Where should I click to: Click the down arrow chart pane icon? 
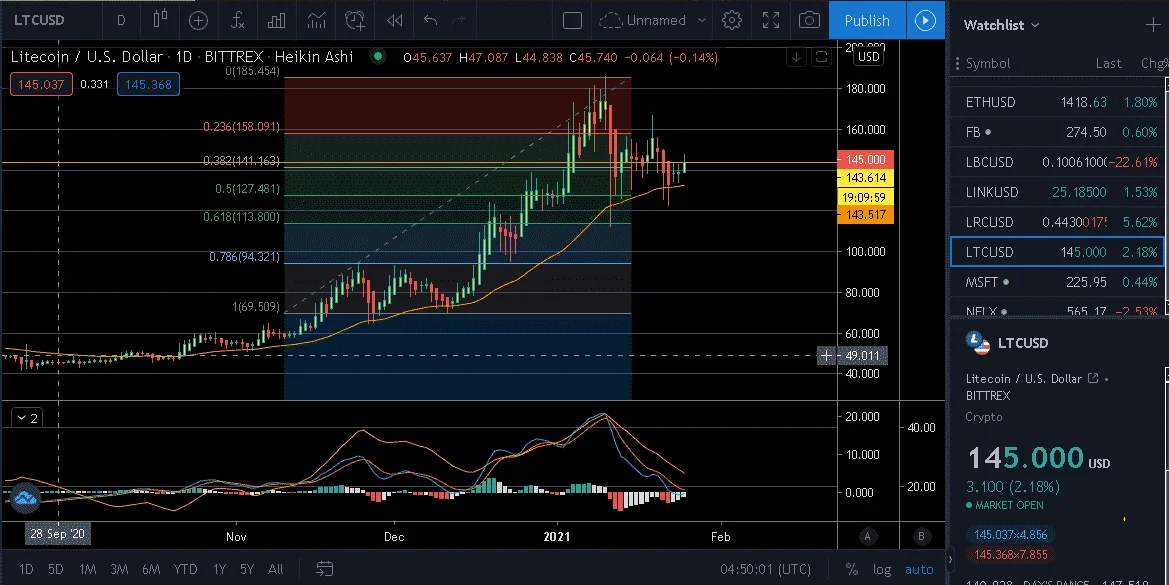[x=796, y=57]
